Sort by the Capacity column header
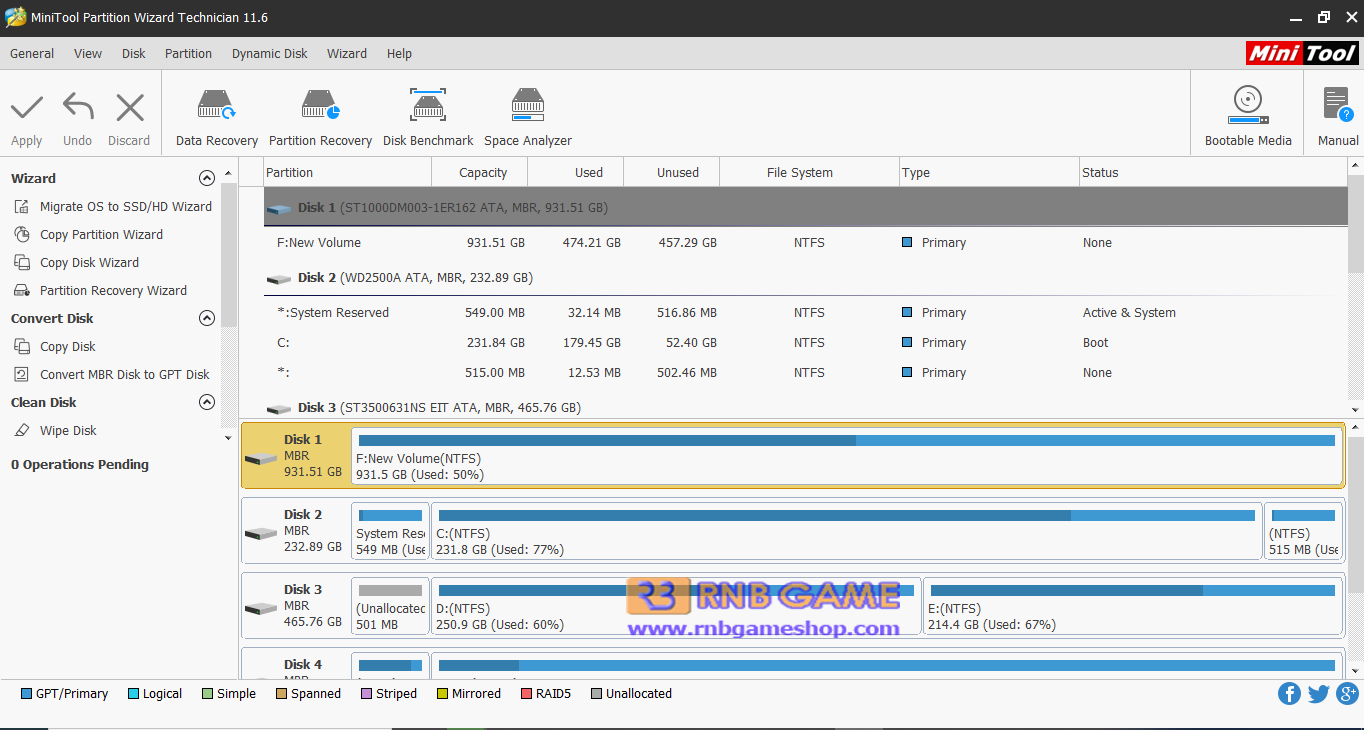Viewport: 1364px width, 730px height. click(480, 173)
